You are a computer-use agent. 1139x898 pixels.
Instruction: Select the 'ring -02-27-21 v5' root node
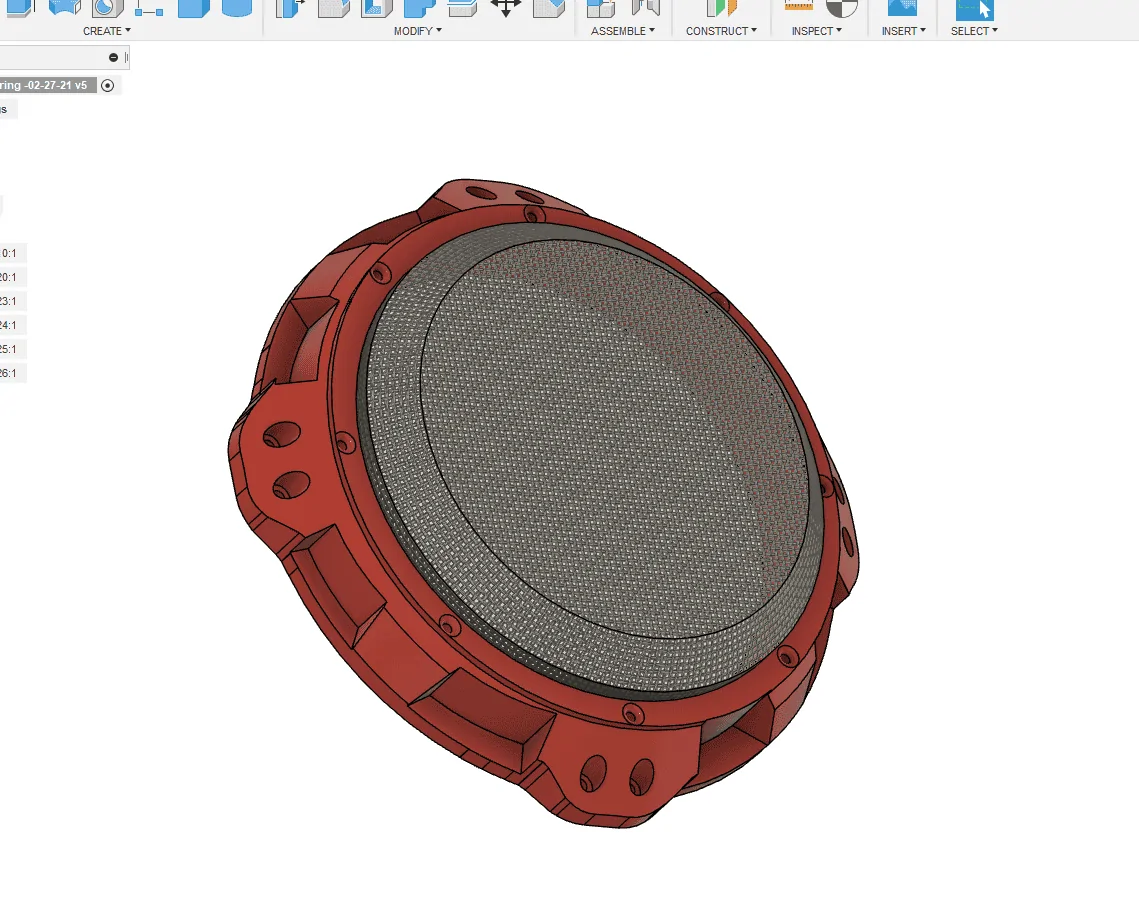pos(48,86)
